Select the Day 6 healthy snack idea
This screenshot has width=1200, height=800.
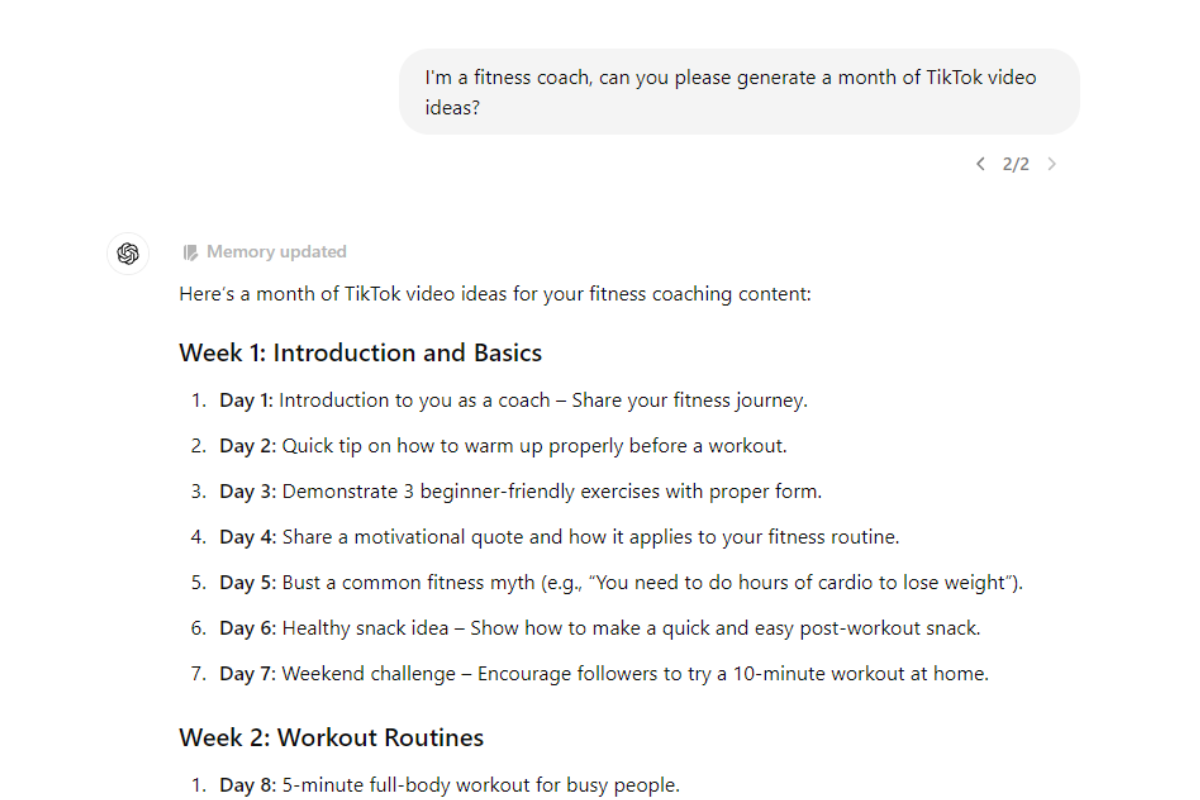630,629
